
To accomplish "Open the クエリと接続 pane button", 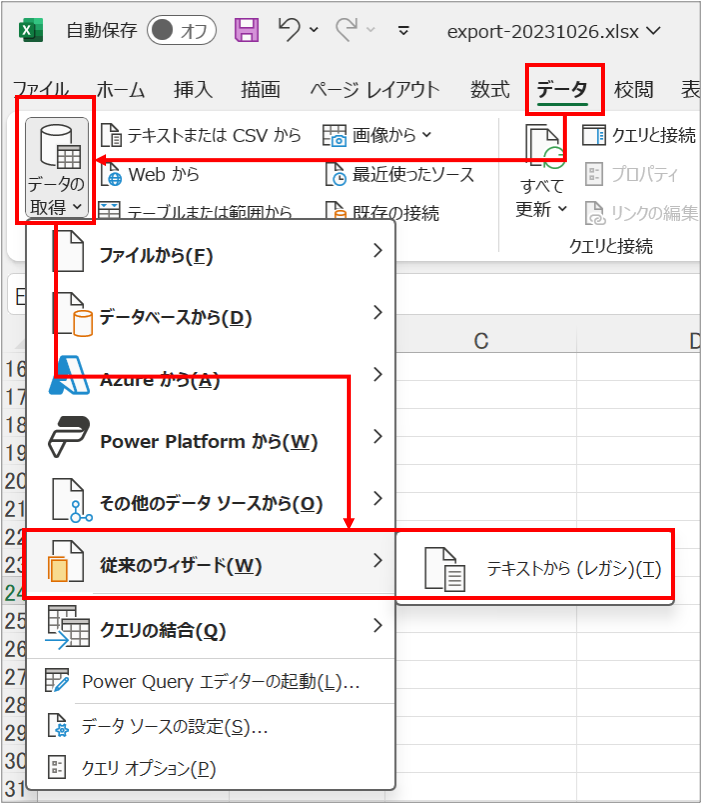I will click(639, 135).
